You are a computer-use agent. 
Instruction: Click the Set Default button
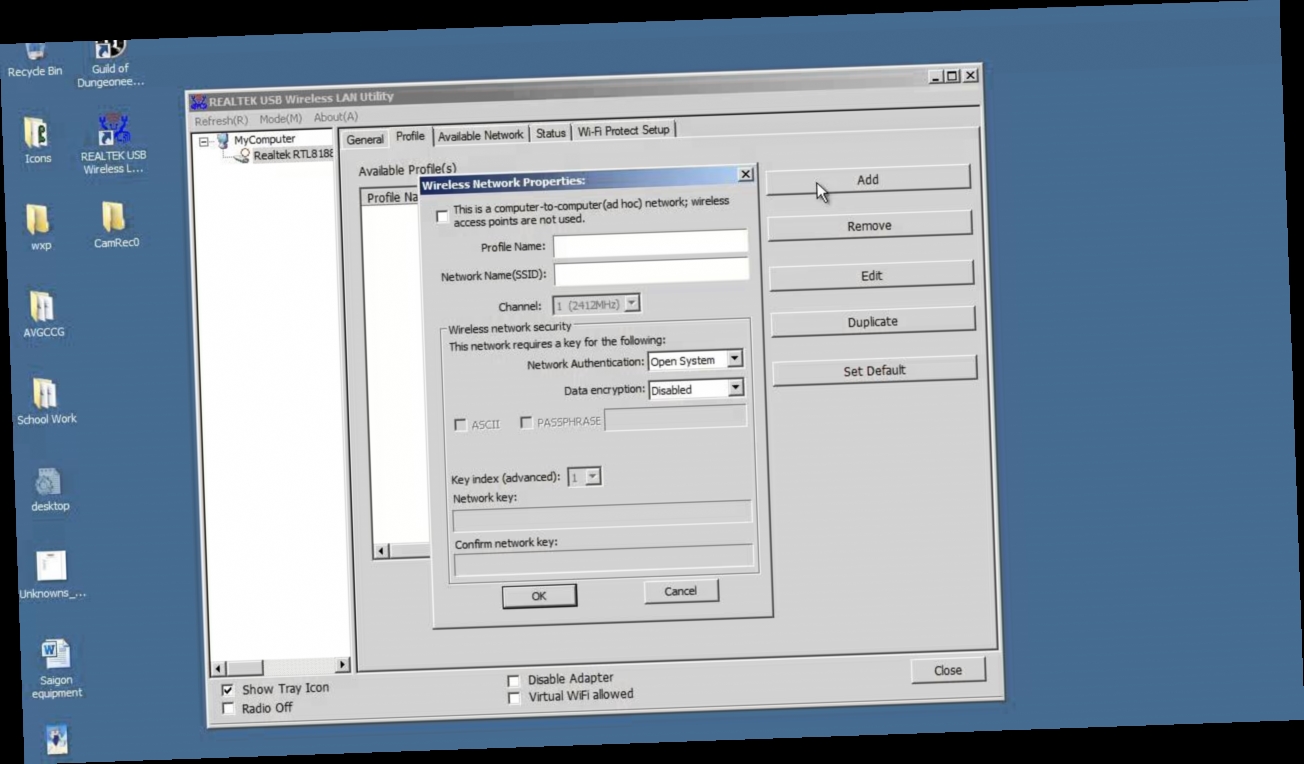coord(874,371)
